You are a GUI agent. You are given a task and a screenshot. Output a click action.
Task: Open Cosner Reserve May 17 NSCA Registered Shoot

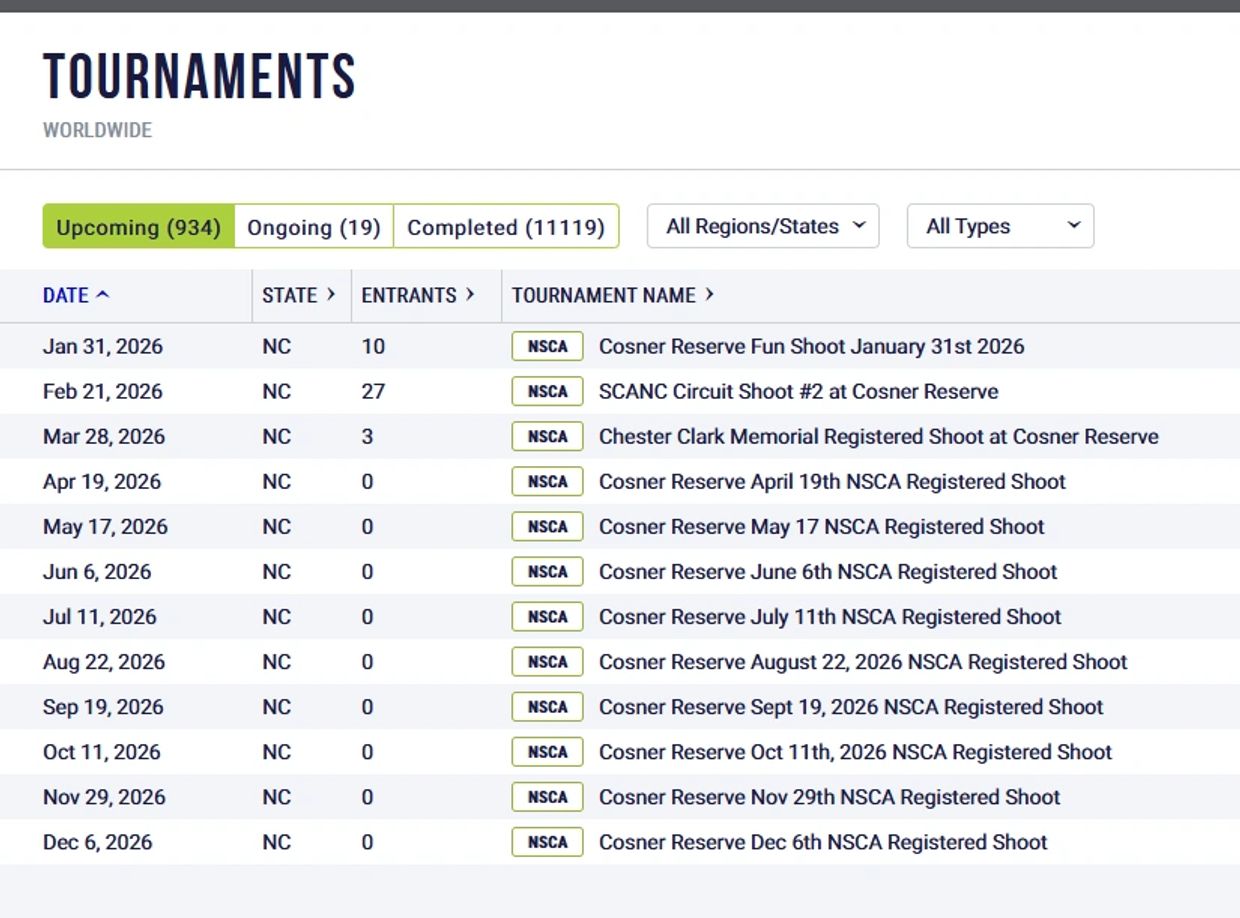pyautogui.click(x=821, y=527)
